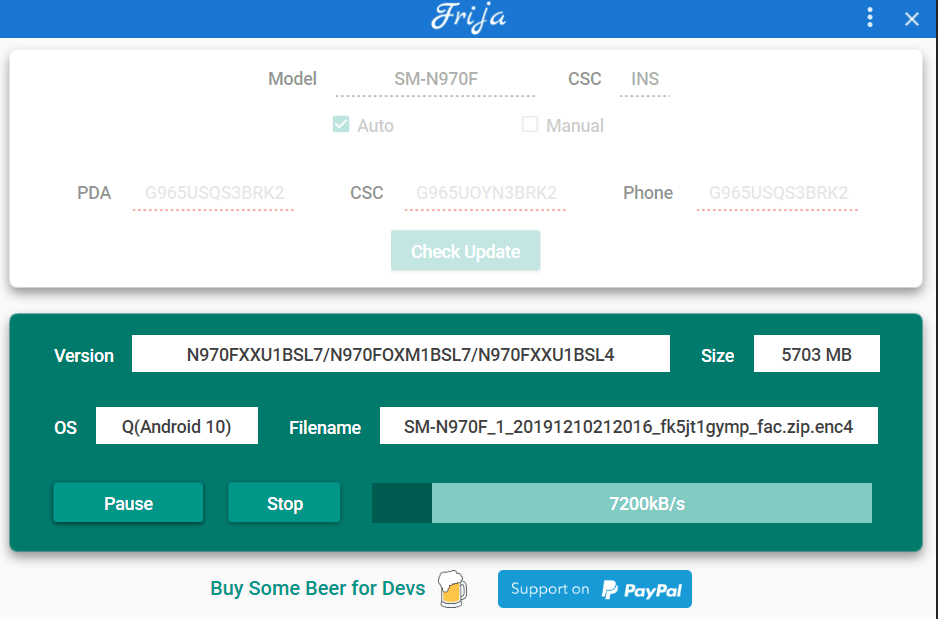Click the Support on PayPal button
This screenshot has width=938, height=619.
tap(594, 589)
